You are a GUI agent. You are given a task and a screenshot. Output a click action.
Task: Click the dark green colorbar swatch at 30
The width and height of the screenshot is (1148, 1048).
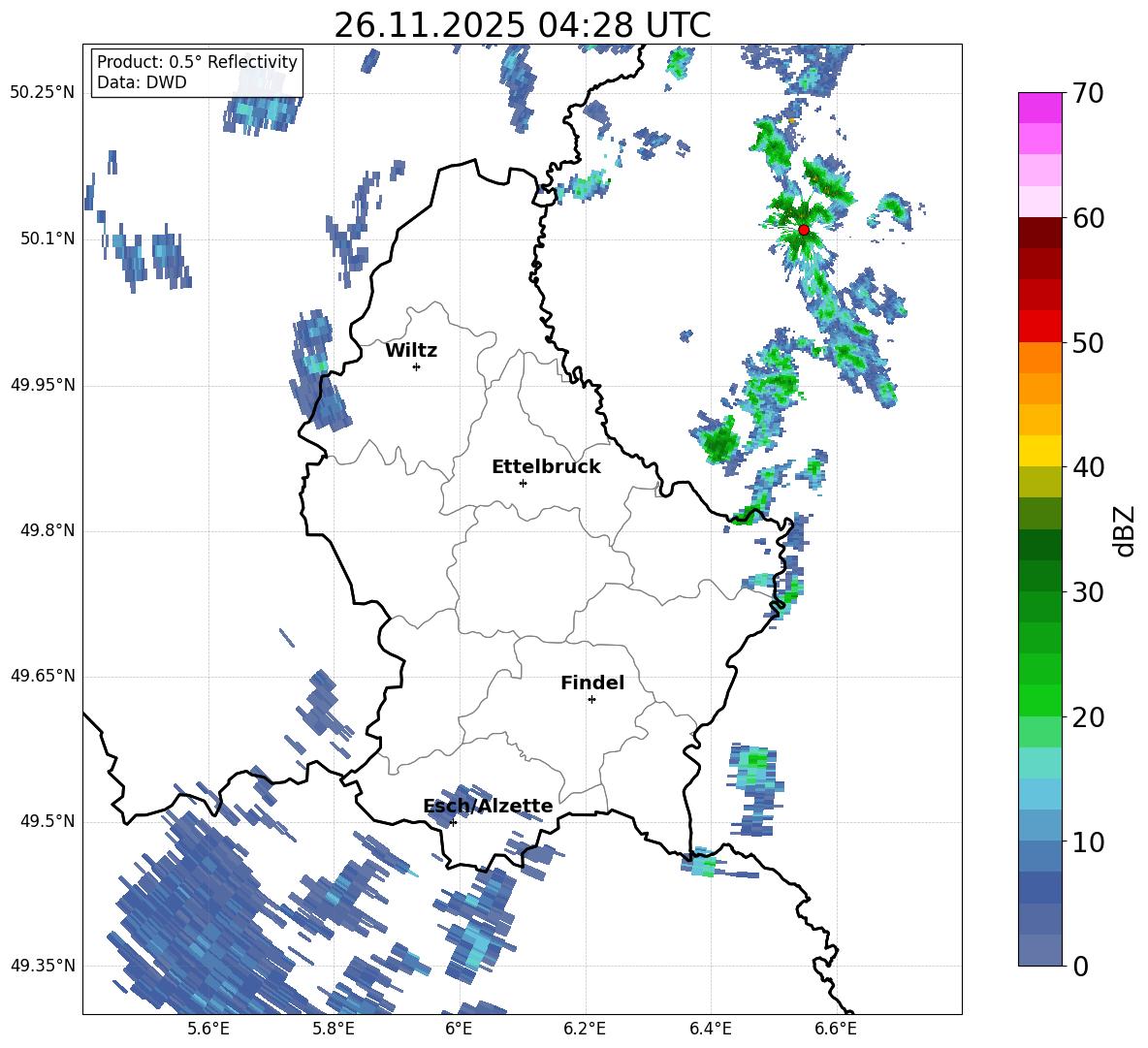[x=1039, y=576]
